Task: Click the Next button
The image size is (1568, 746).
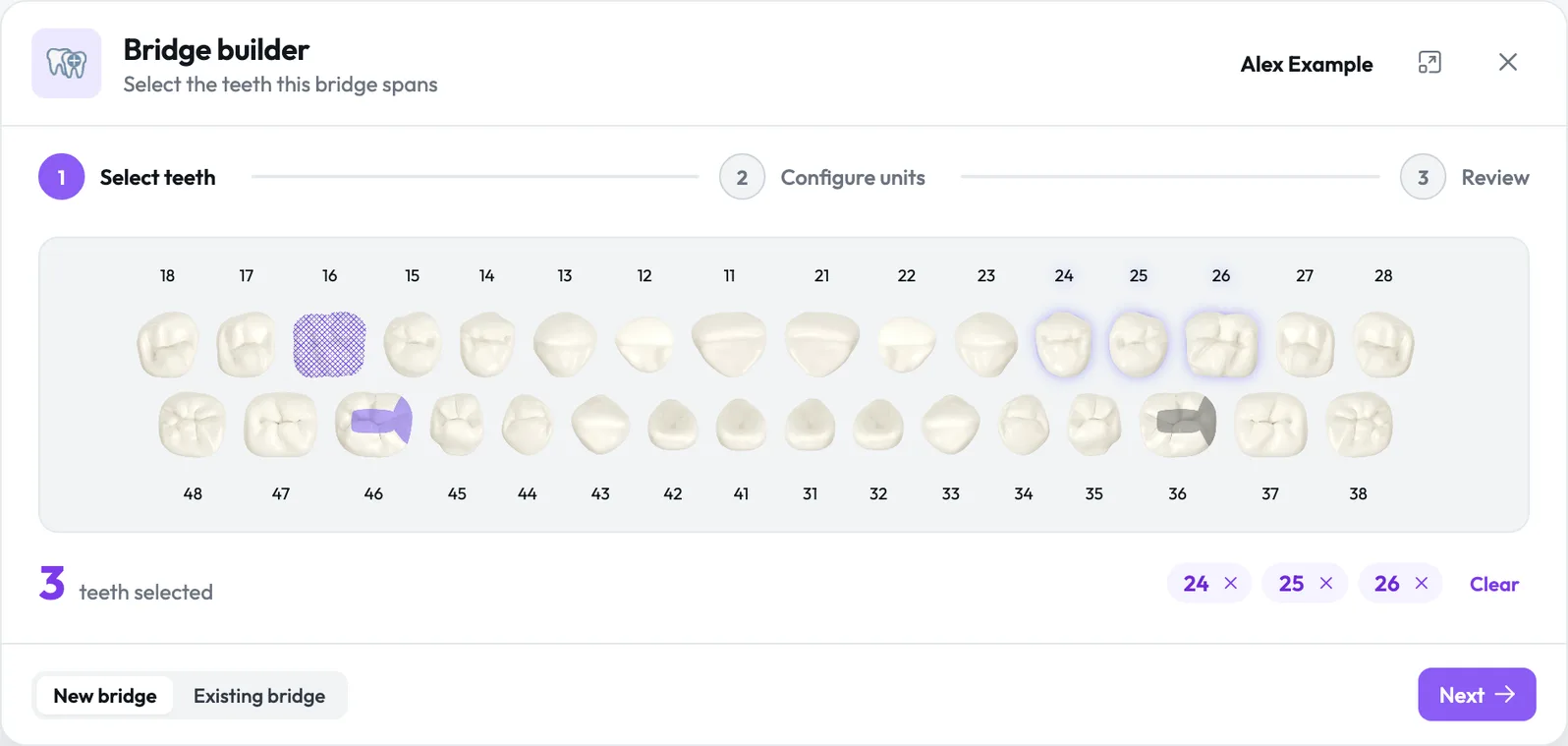Action: (x=1477, y=695)
